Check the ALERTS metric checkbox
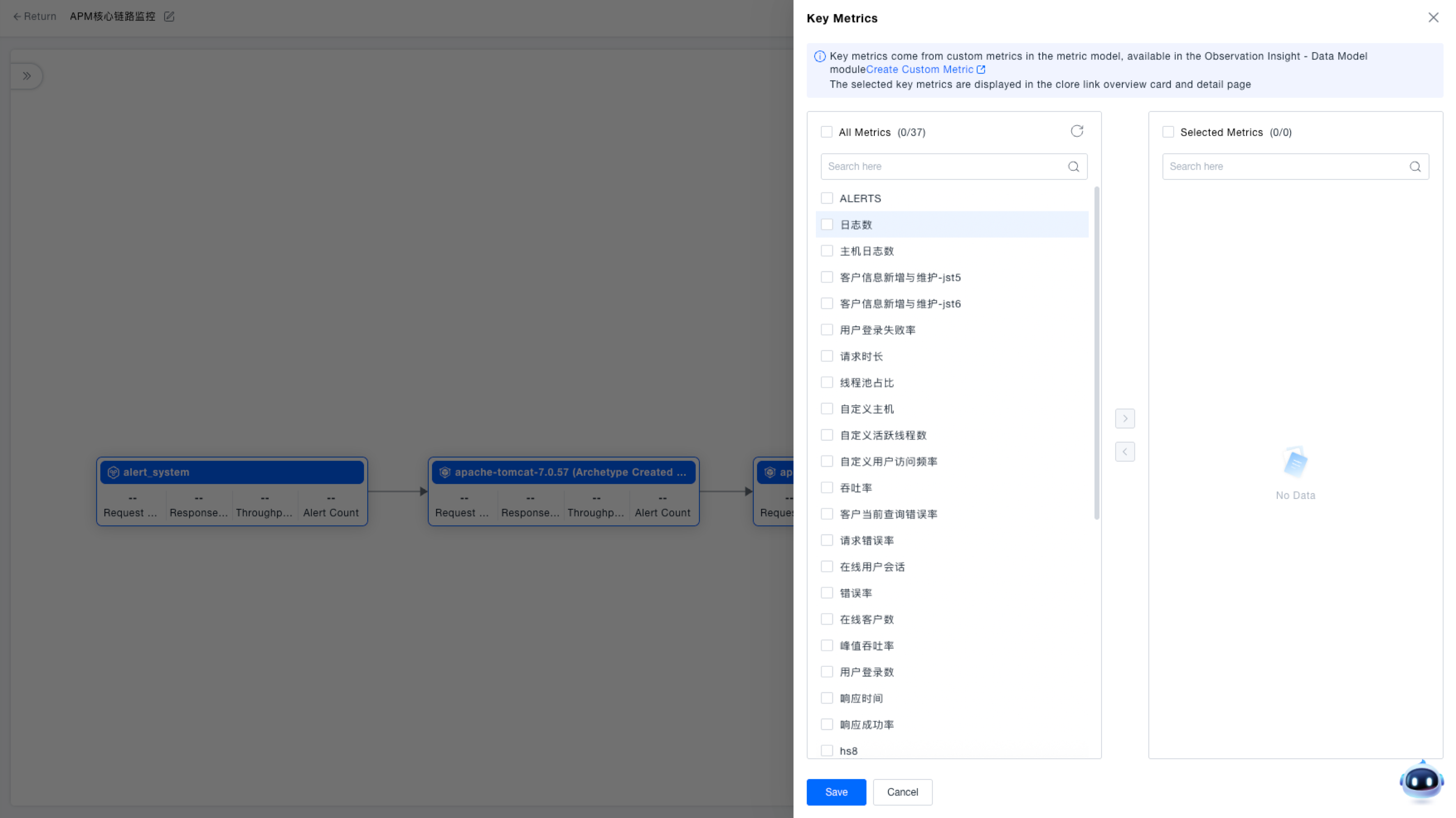 tap(827, 198)
